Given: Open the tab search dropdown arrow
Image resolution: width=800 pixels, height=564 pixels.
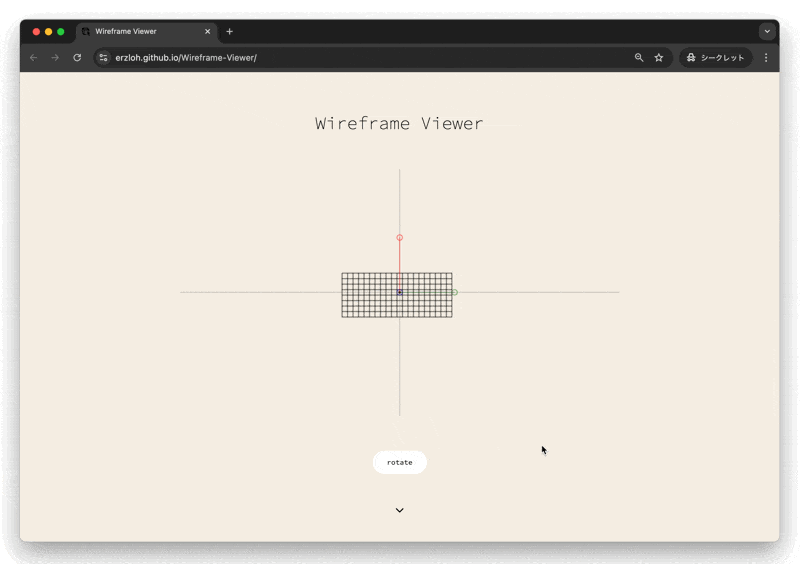Looking at the screenshot, I should click(x=767, y=31).
